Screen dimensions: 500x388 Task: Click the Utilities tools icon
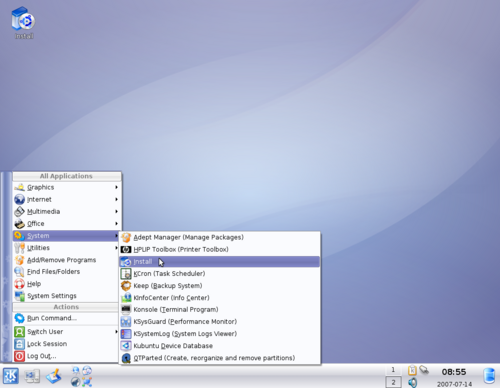coord(19,248)
